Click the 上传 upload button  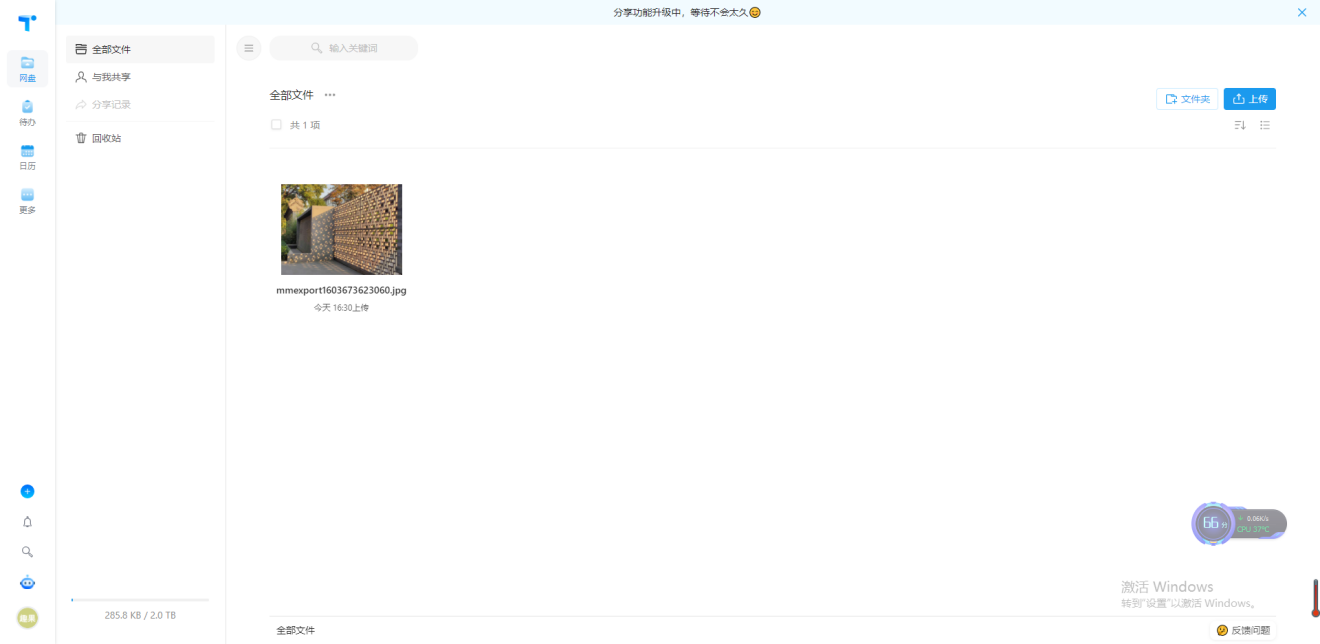[1250, 99]
